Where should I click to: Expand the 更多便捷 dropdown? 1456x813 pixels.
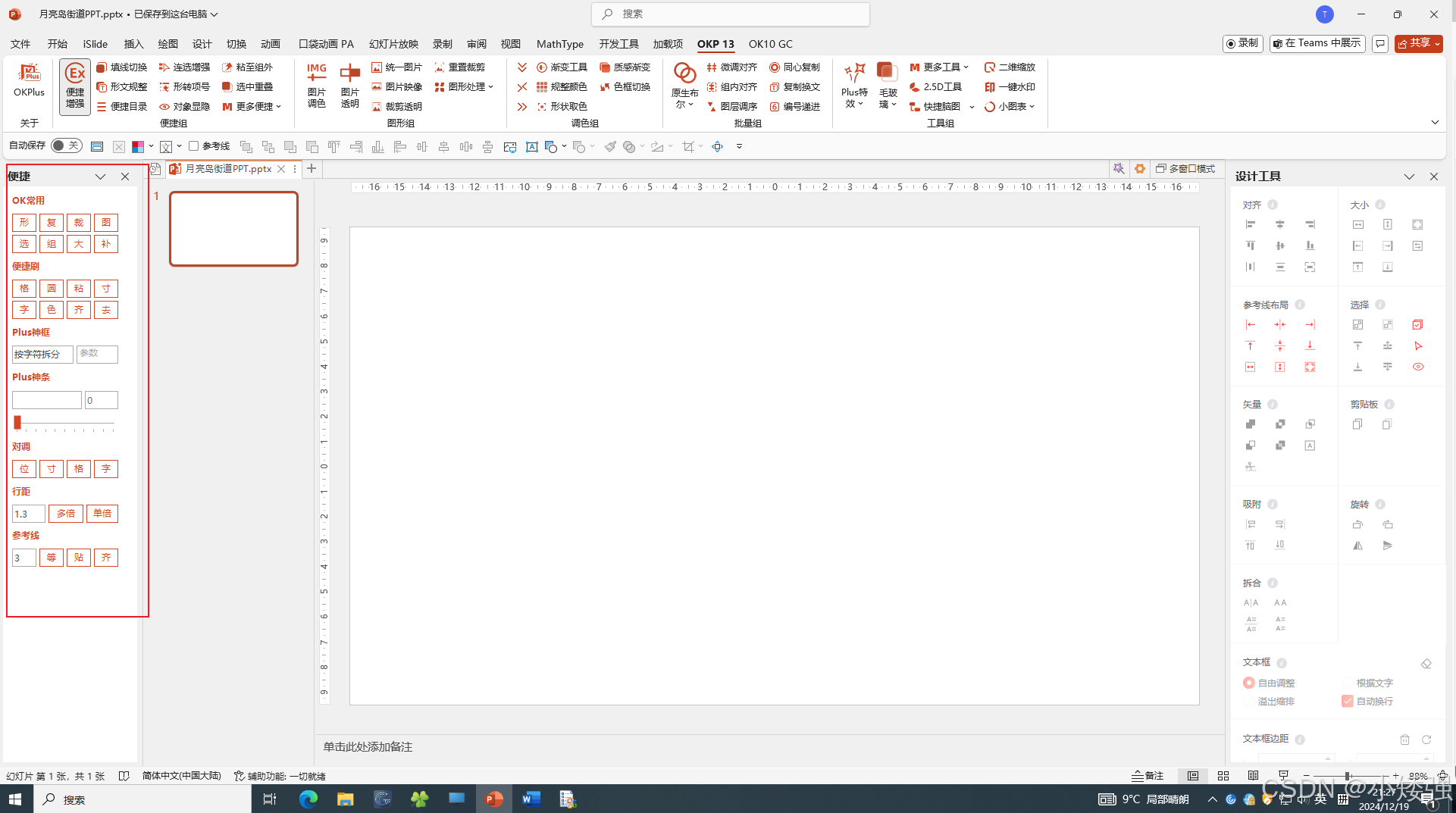252,107
